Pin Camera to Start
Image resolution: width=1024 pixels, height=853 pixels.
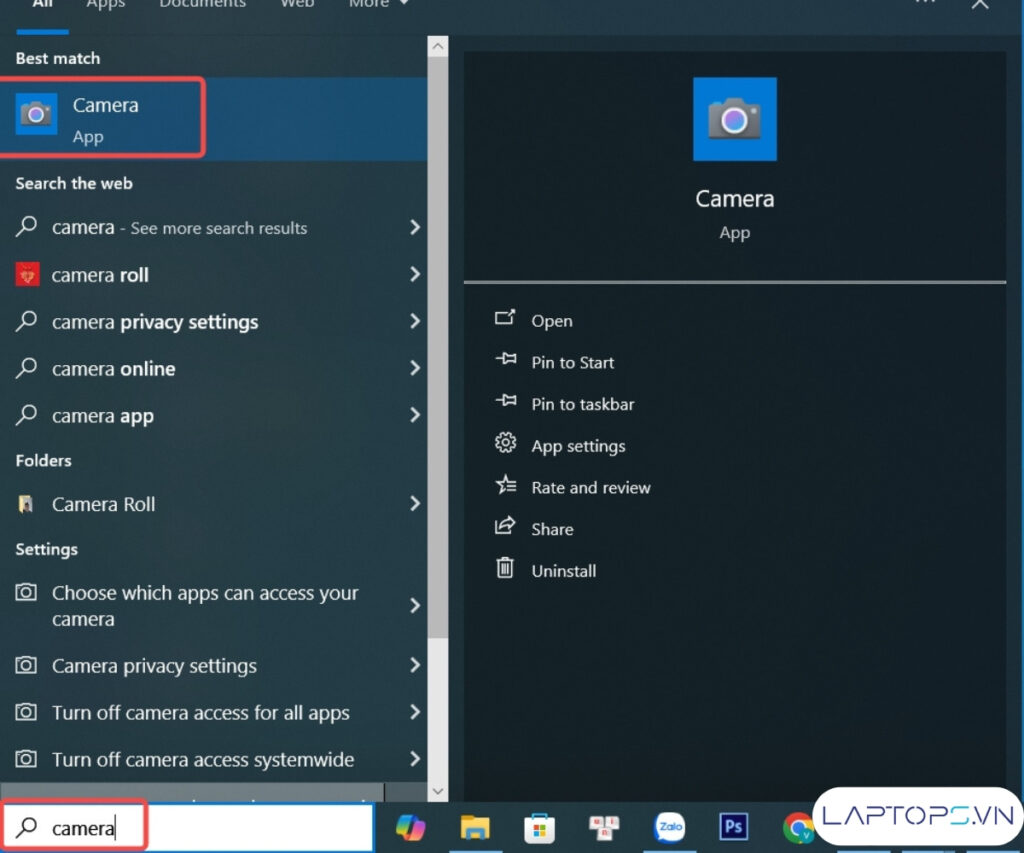point(571,362)
